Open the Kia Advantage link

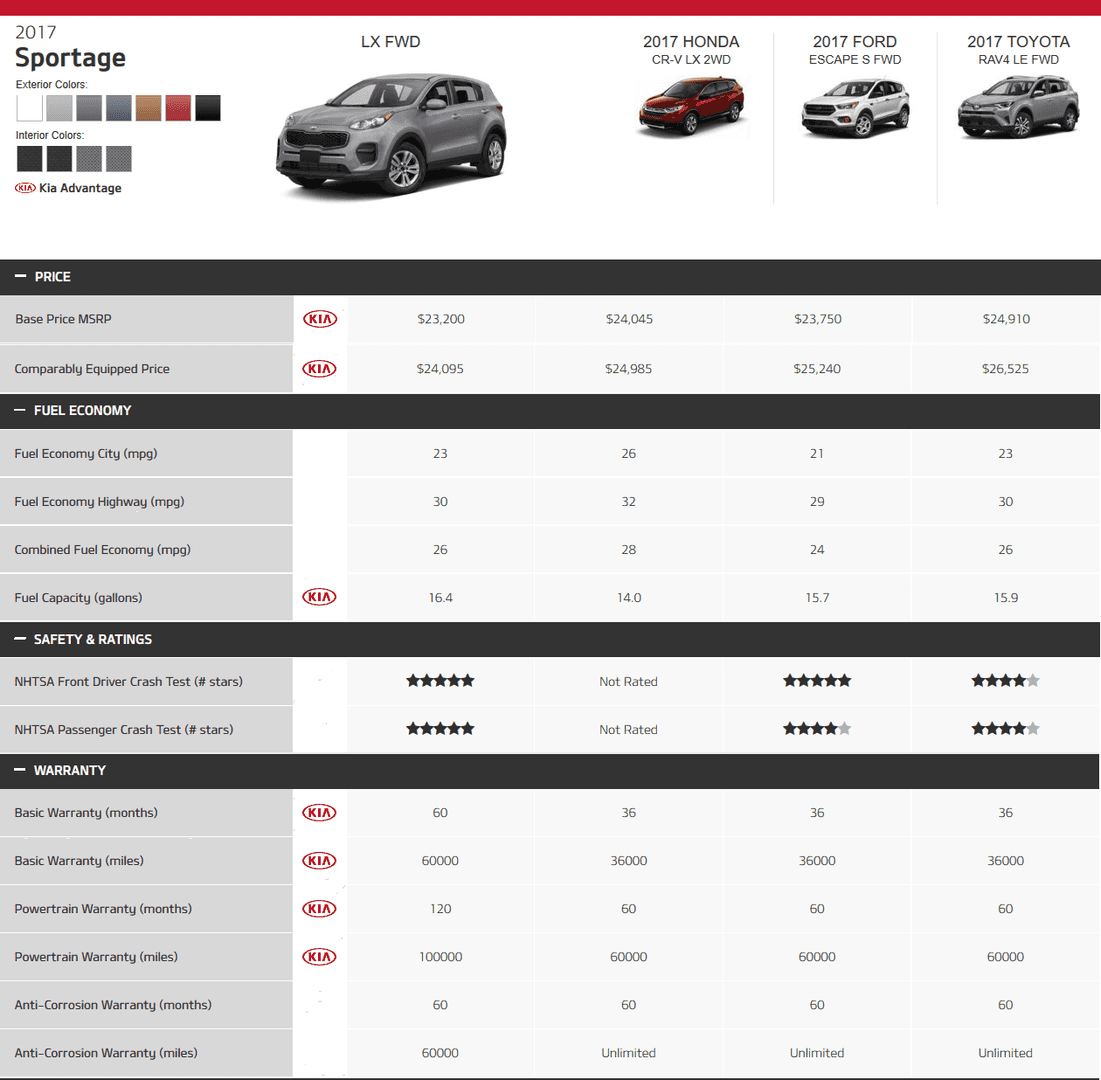point(68,188)
